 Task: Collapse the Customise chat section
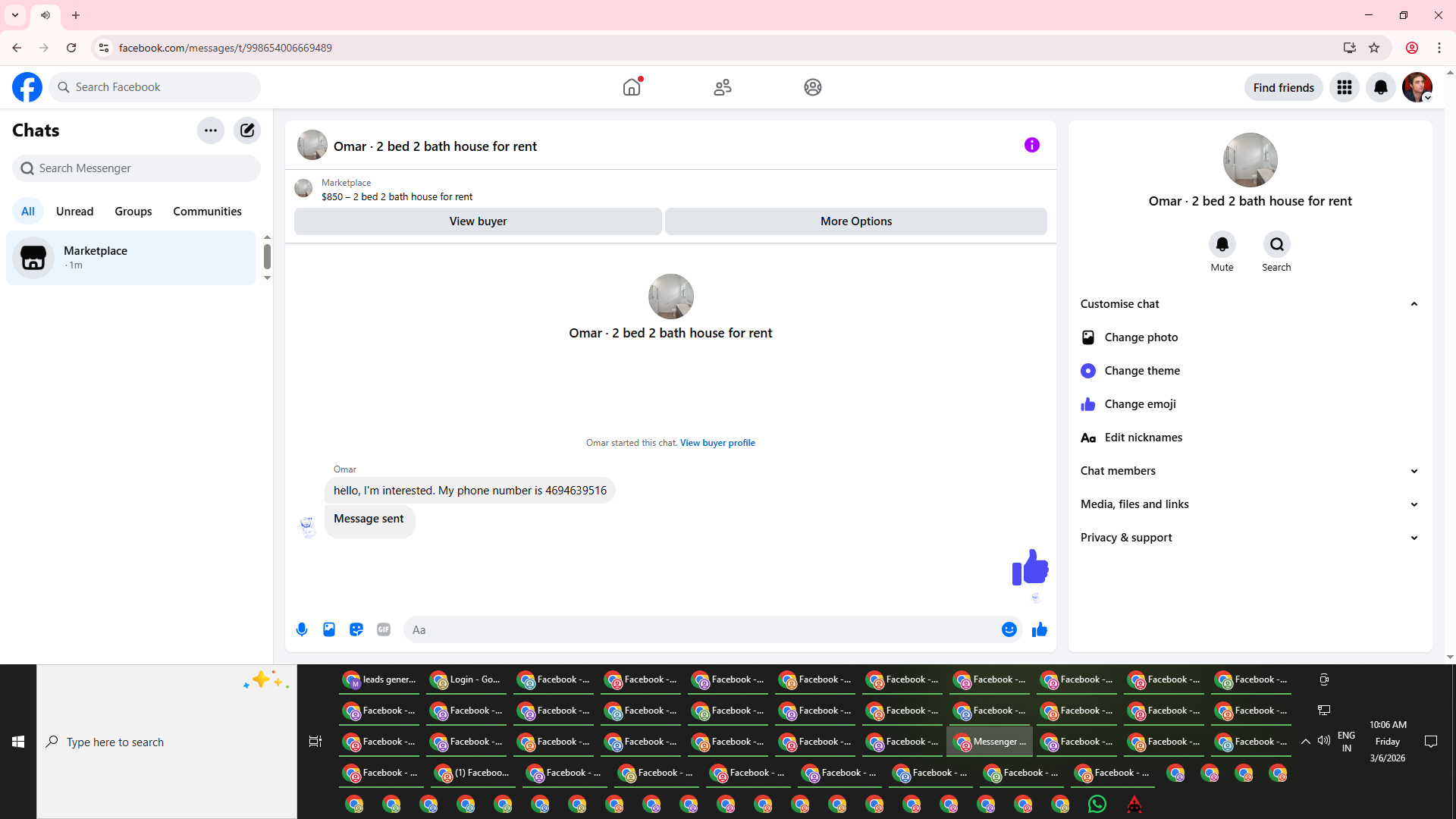click(x=1414, y=304)
